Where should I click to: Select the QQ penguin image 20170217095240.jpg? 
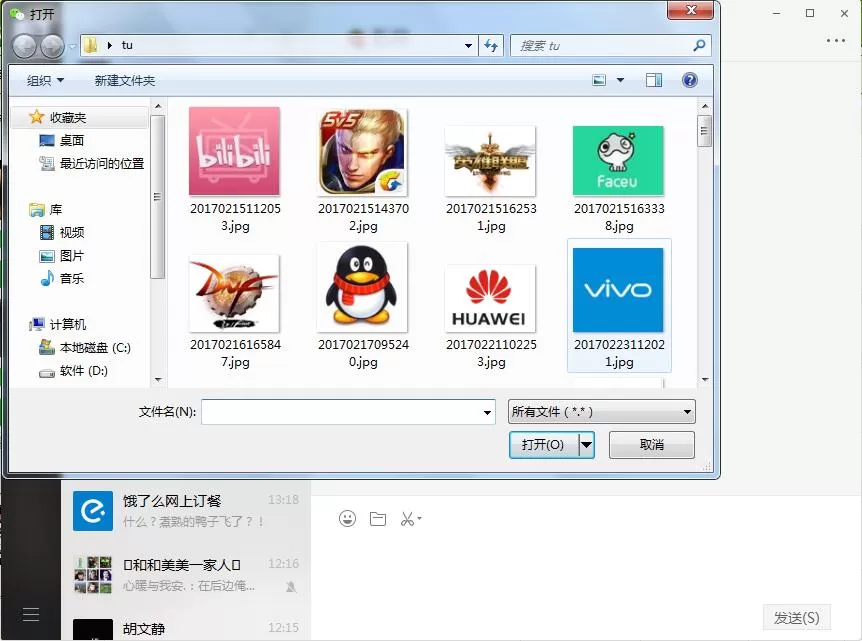pos(363,306)
